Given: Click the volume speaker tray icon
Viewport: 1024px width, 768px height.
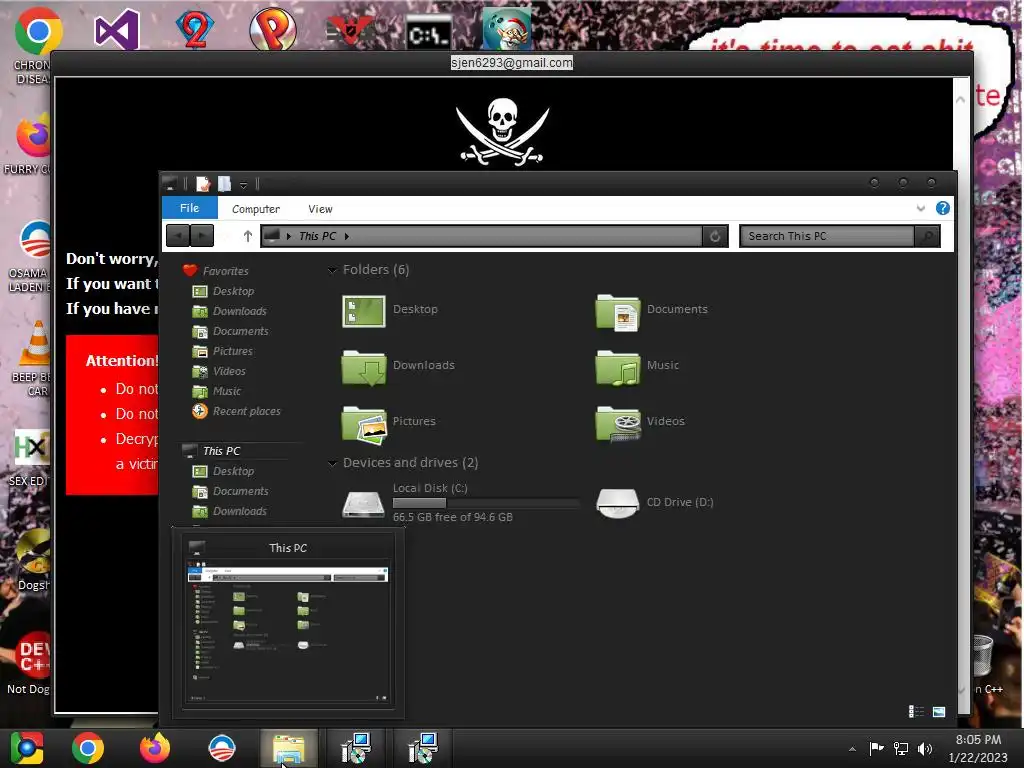Looking at the screenshot, I should click(x=925, y=748).
